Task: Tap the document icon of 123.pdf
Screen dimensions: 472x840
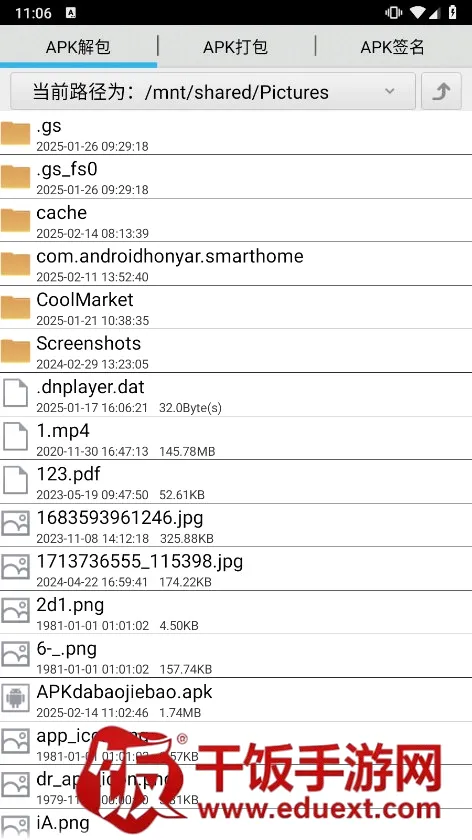Action: tap(15, 481)
